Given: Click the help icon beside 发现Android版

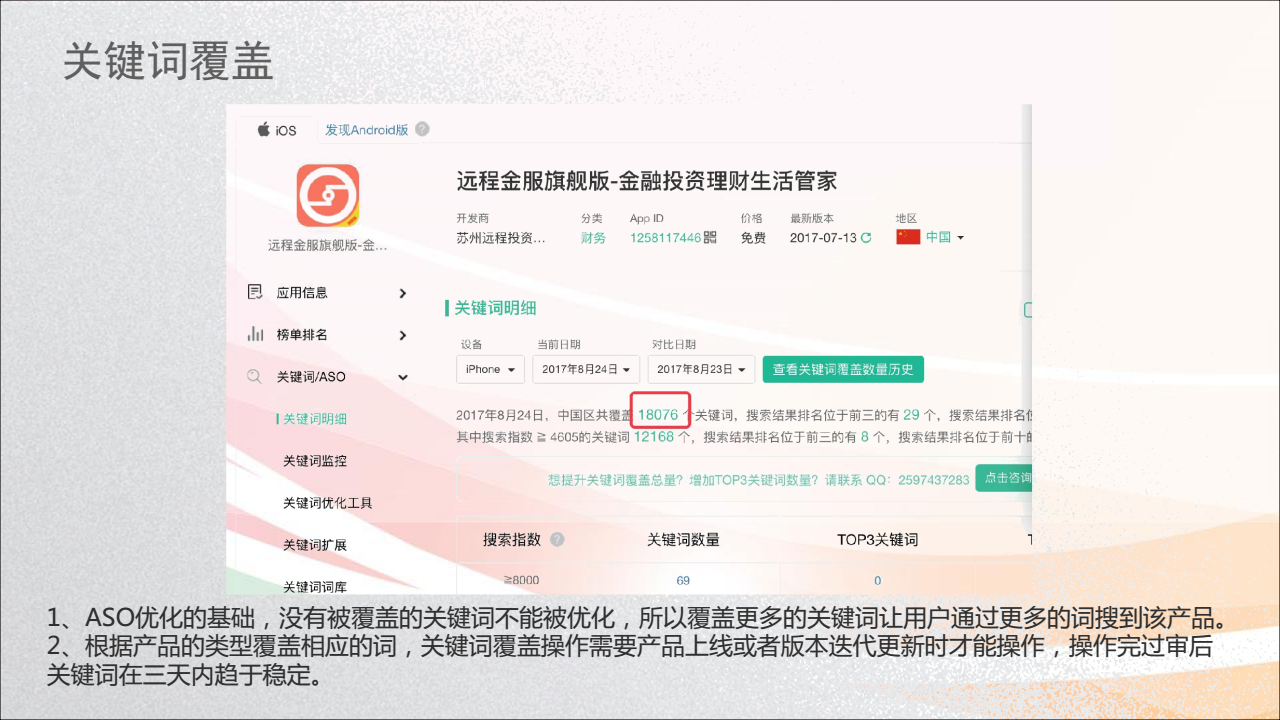Looking at the screenshot, I should point(422,129).
